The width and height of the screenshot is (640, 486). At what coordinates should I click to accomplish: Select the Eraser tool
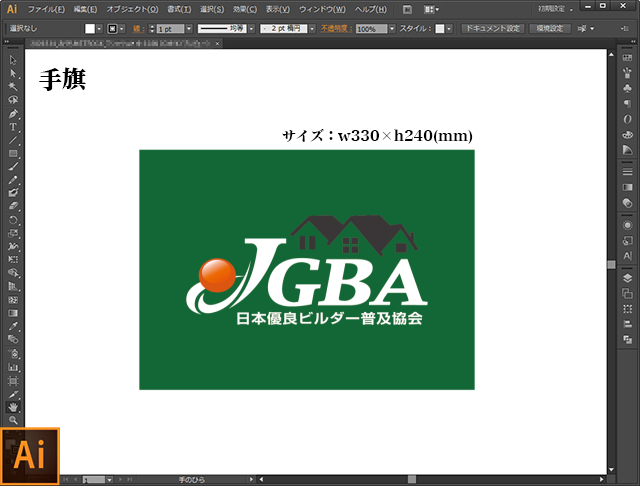(13, 206)
